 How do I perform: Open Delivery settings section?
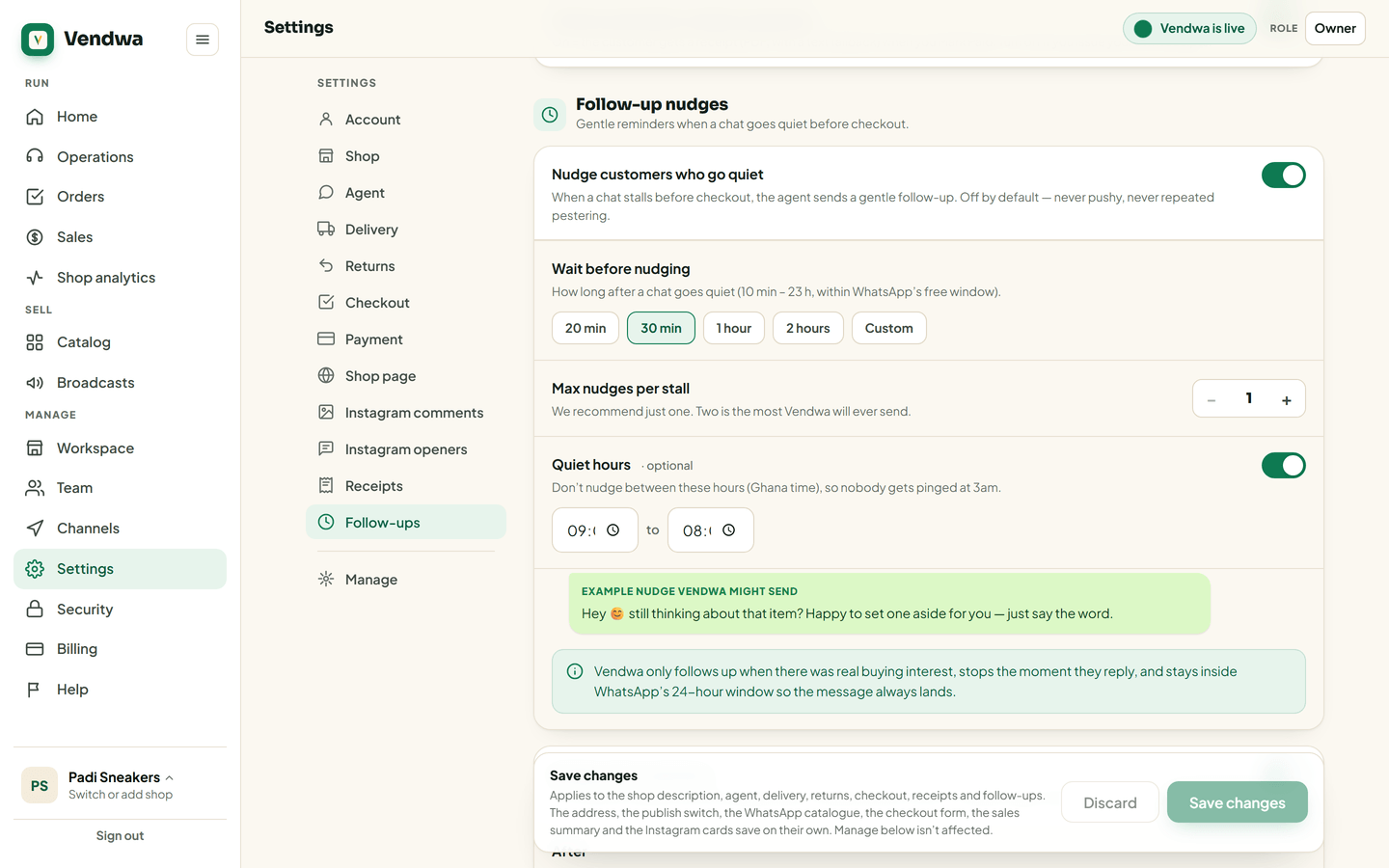(406, 230)
